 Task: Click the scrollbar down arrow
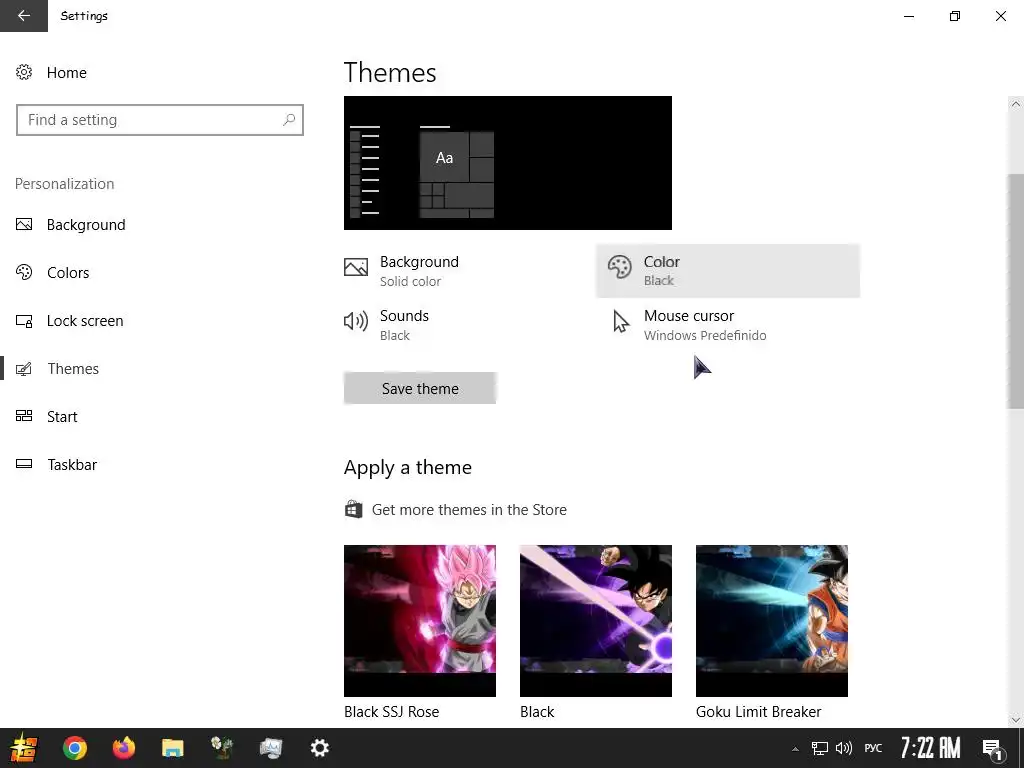coord(1015,720)
